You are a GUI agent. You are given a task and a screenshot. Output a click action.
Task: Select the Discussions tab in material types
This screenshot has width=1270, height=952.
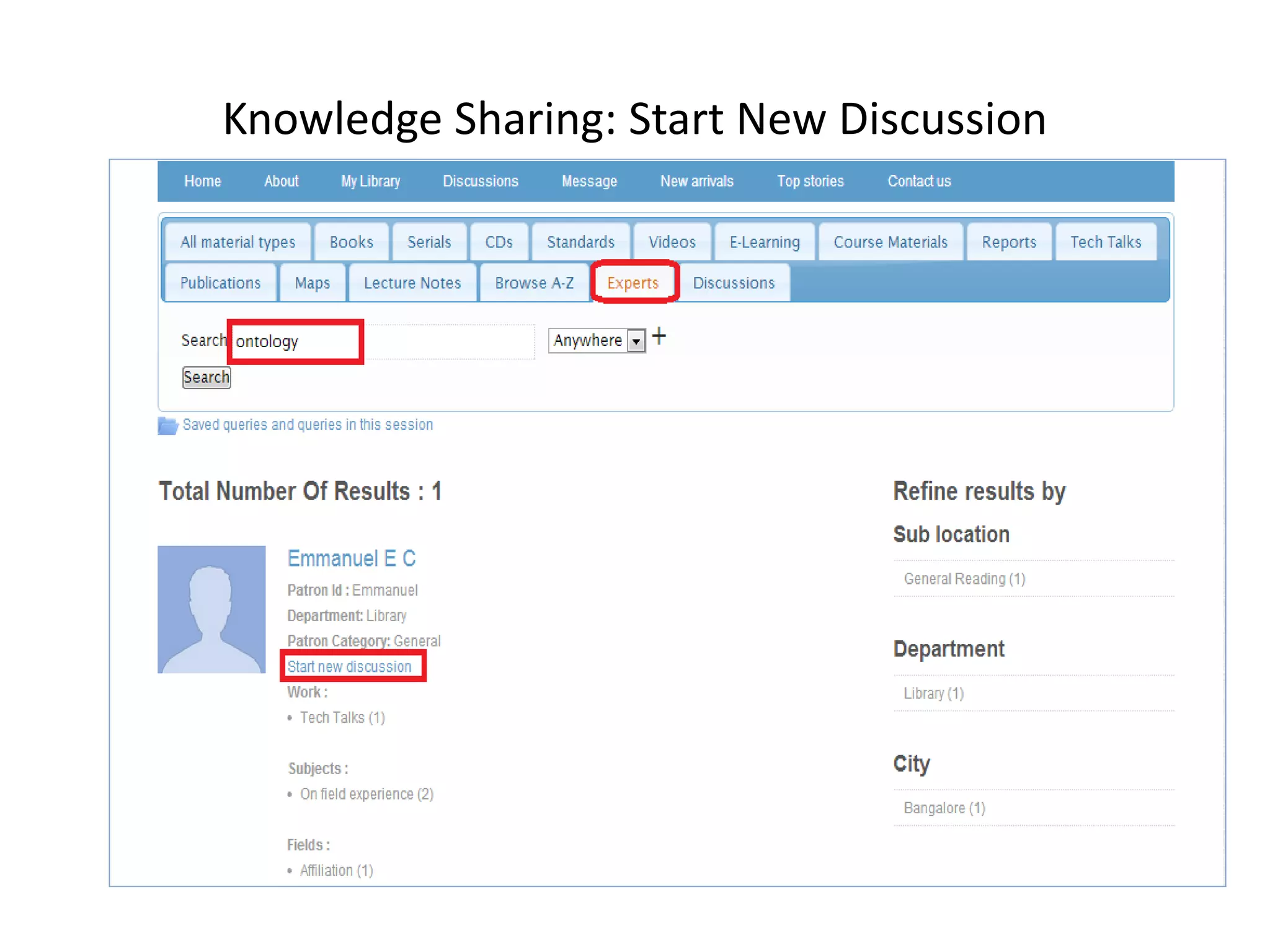pyautogui.click(x=734, y=283)
